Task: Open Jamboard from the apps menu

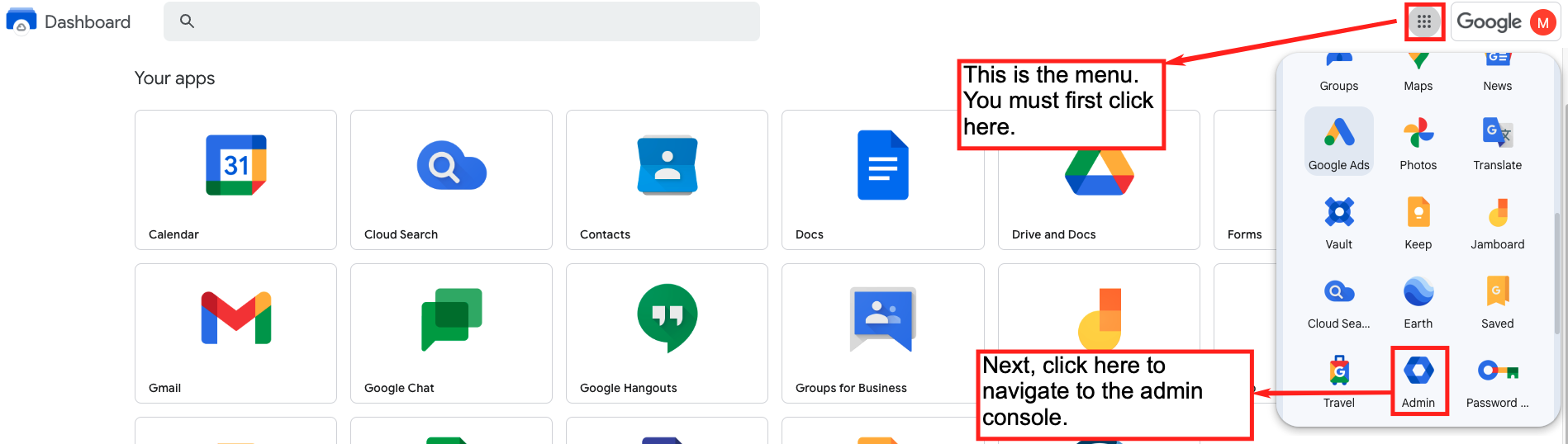Action: coord(1497,220)
